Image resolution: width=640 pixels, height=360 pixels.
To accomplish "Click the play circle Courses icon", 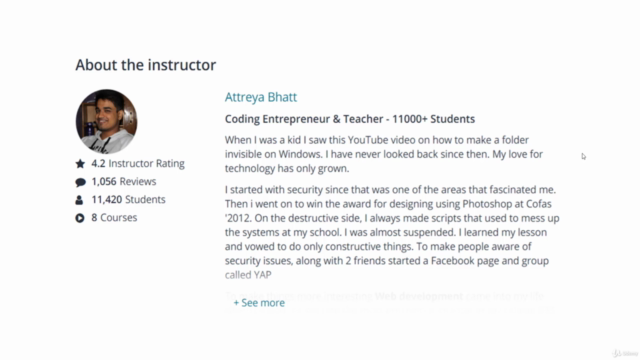I will (80, 218).
